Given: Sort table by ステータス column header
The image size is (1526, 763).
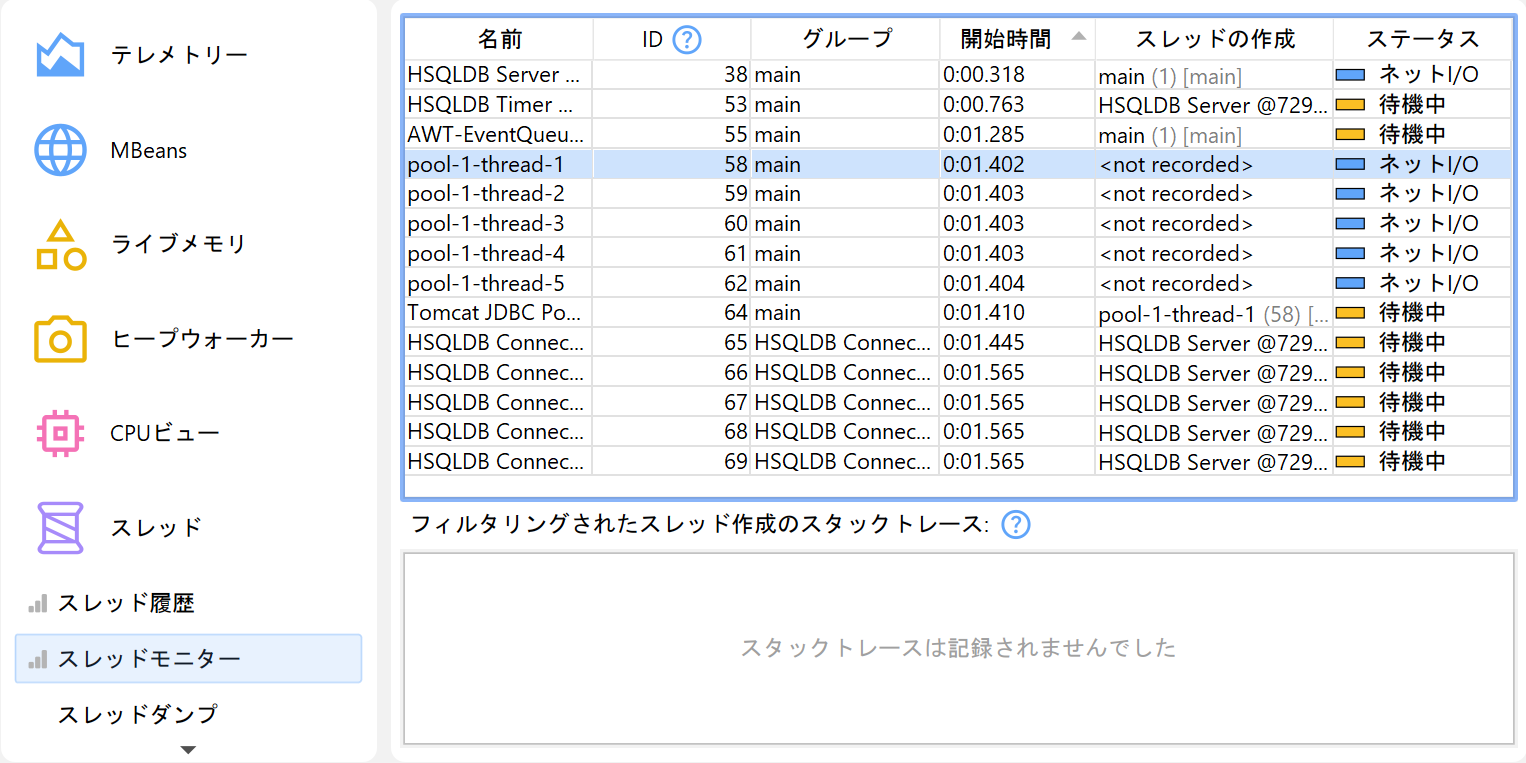Looking at the screenshot, I should (1422, 40).
